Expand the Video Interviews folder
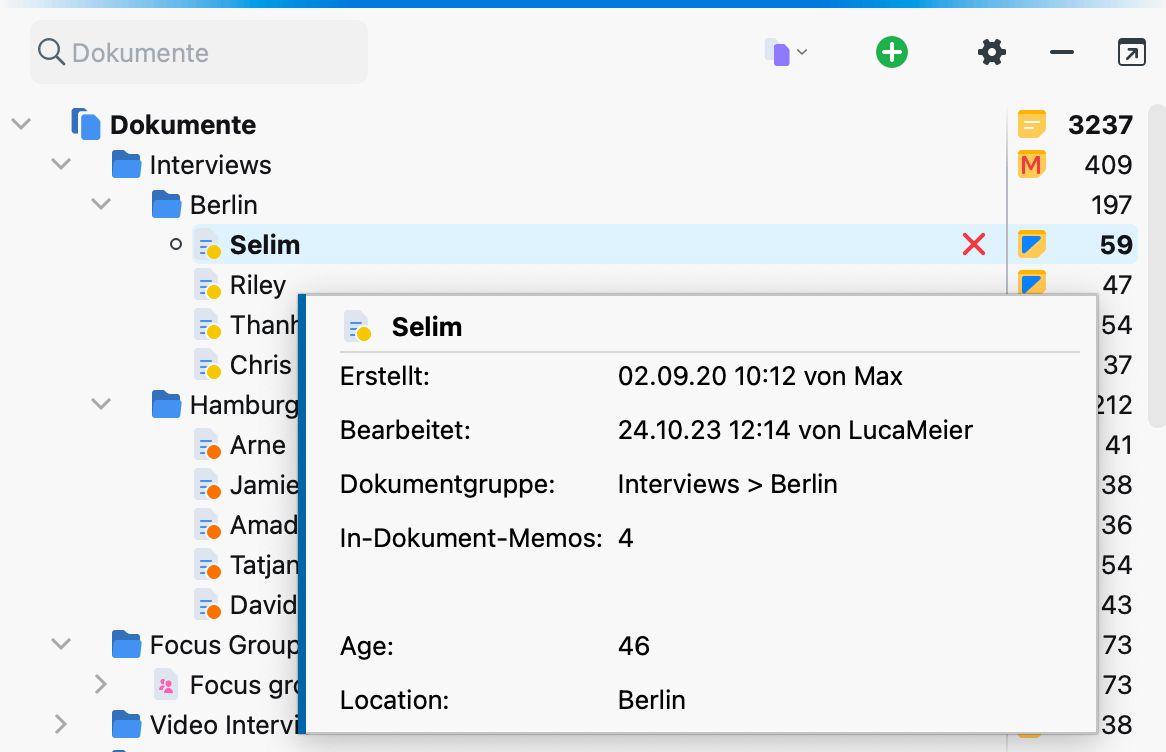Image resolution: width=1166 pixels, height=752 pixels. tap(61, 724)
